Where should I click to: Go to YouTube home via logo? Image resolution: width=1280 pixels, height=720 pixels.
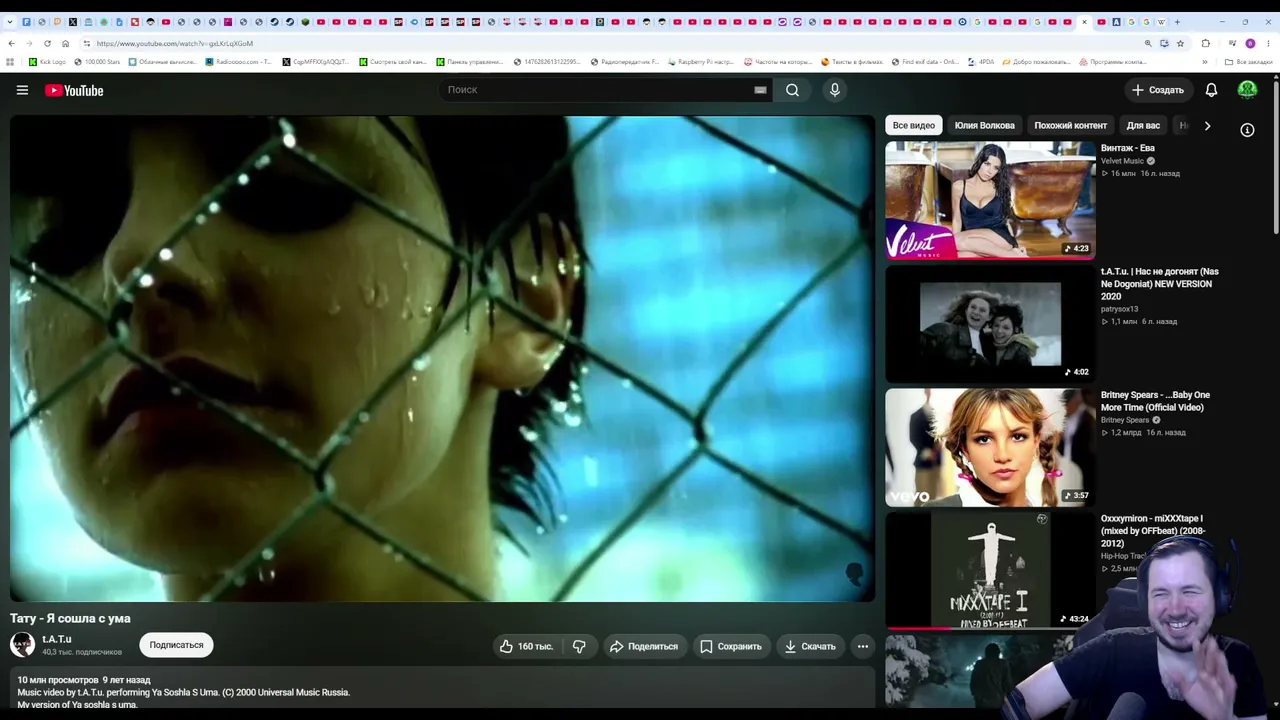[x=74, y=90]
